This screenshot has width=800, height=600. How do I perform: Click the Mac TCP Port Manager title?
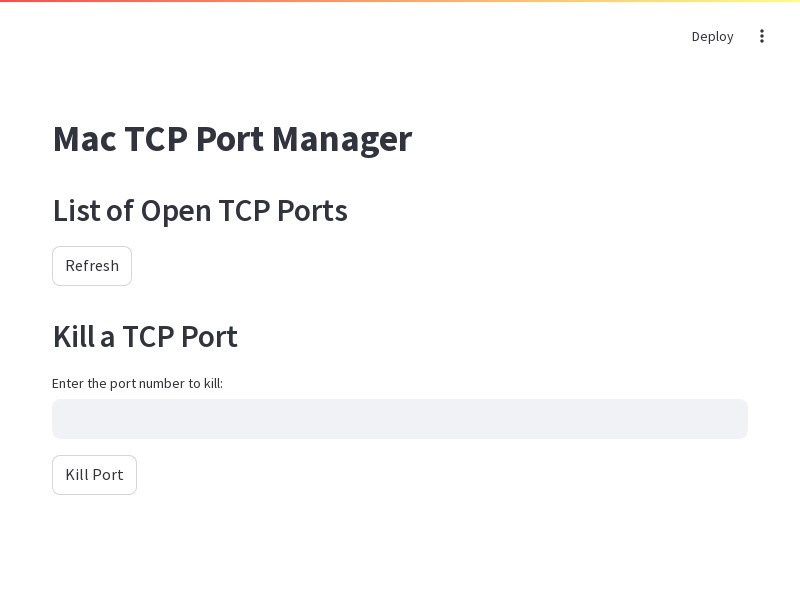pos(233,139)
